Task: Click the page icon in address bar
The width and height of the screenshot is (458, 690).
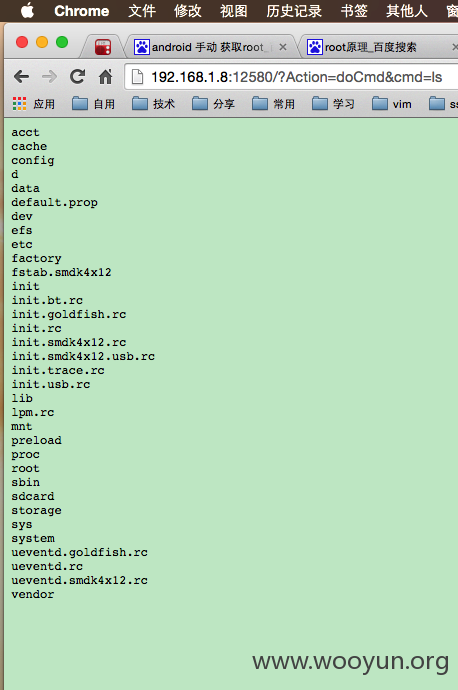Action: pyautogui.click(x=138, y=77)
